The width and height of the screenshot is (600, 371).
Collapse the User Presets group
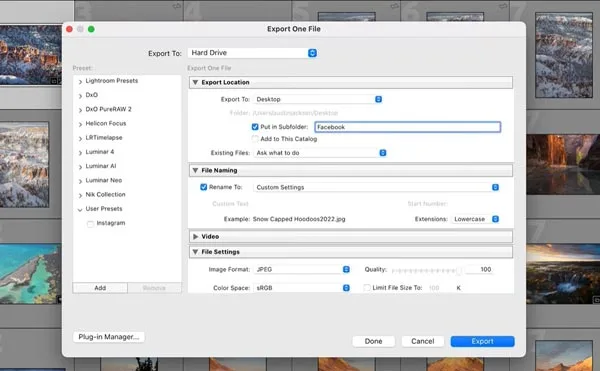[x=80, y=209]
